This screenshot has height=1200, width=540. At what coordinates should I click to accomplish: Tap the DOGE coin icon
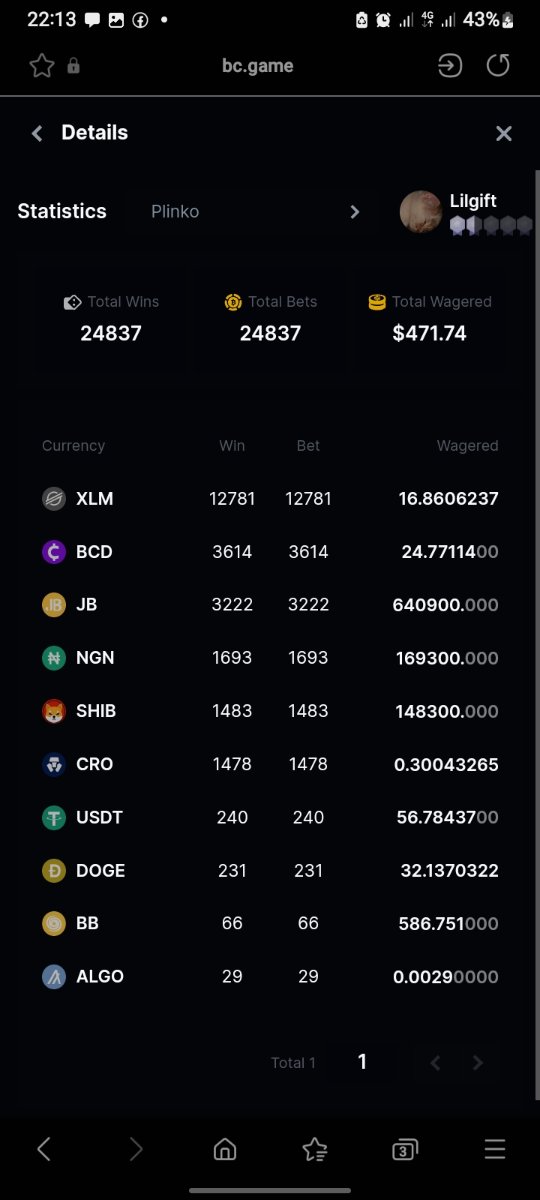point(54,870)
